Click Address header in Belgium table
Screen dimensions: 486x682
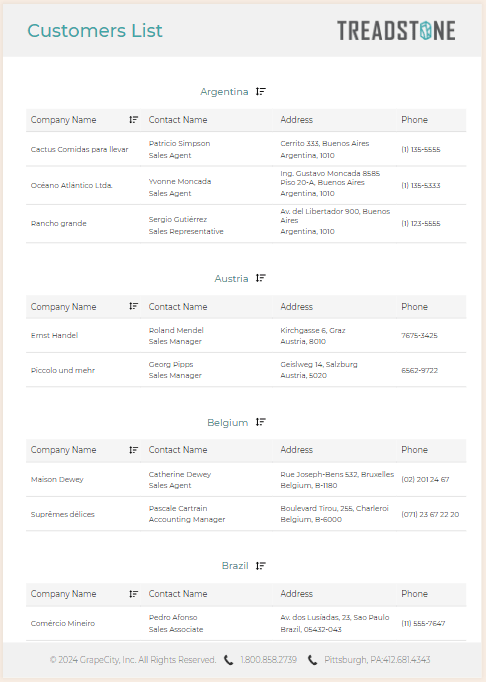point(296,450)
